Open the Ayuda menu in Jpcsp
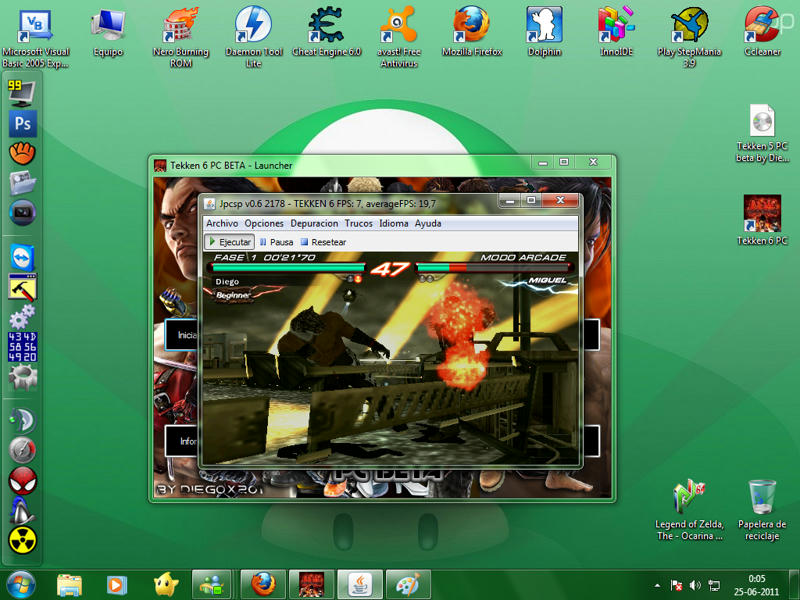The height and width of the screenshot is (600, 800). [428, 223]
